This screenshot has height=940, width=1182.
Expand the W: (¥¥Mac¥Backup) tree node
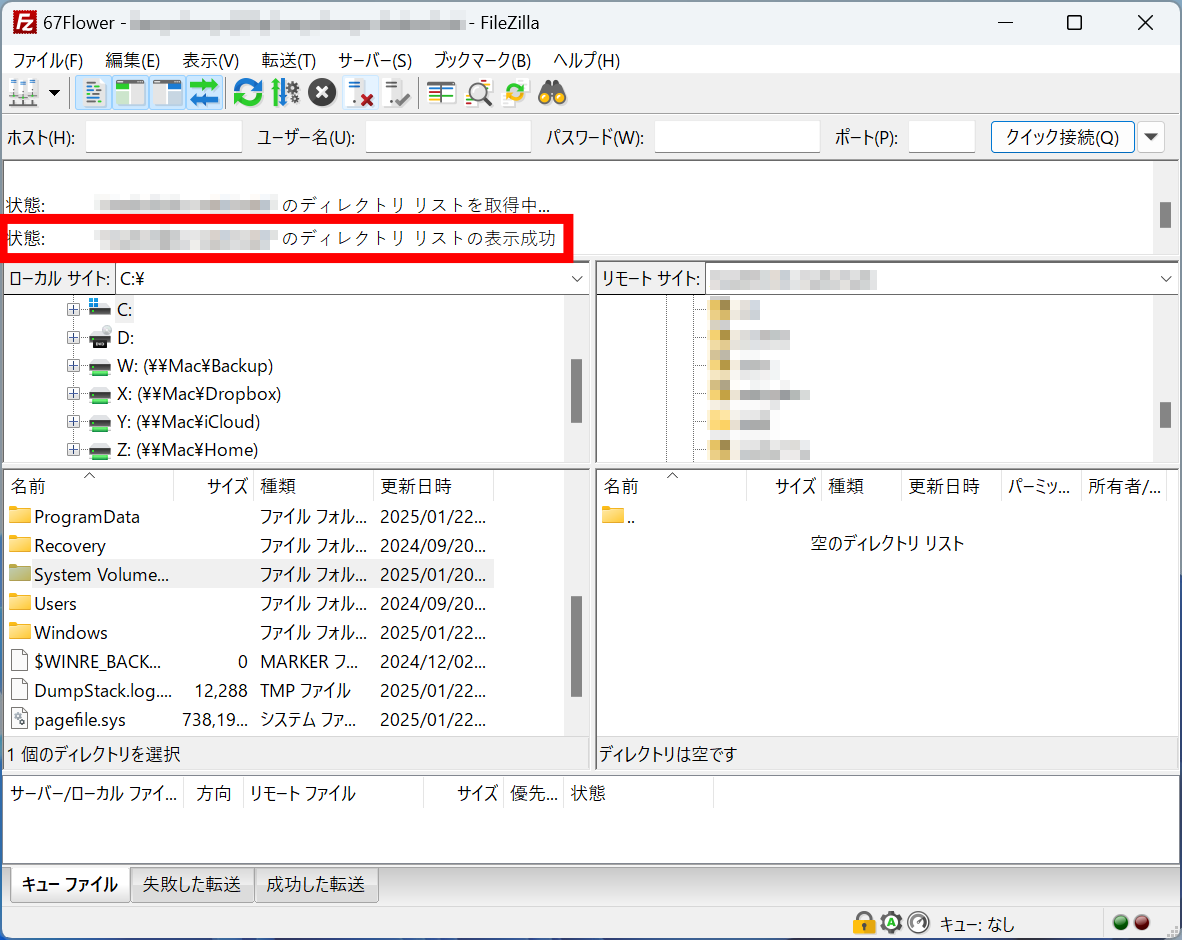tap(73, 366)
